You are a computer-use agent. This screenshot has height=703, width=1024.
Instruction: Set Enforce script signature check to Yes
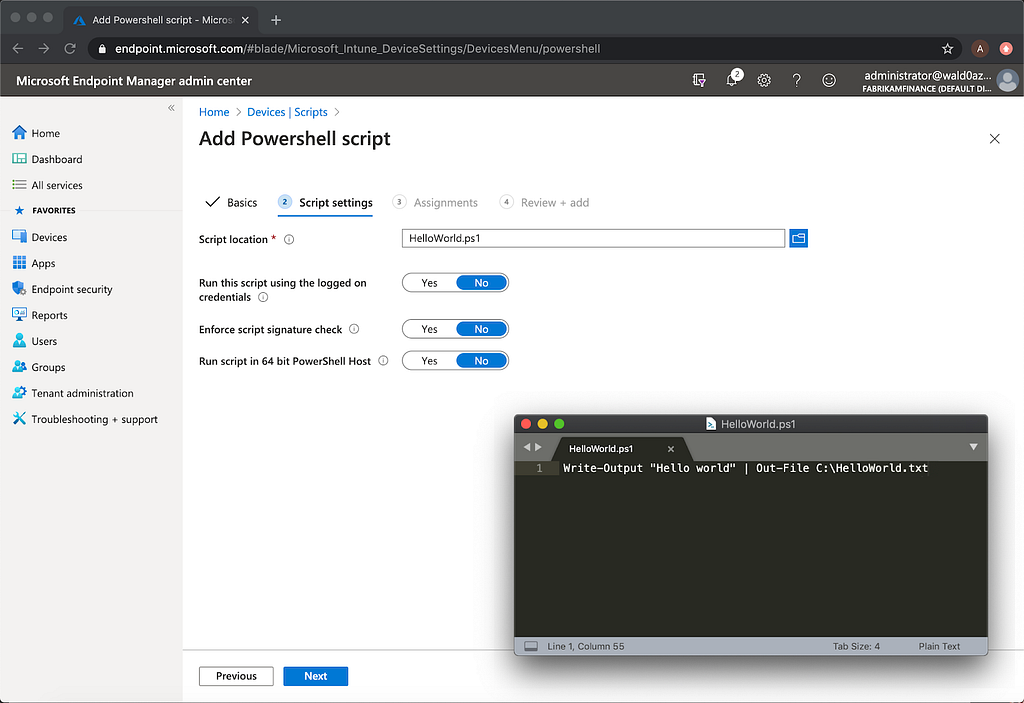pos(429,329)
